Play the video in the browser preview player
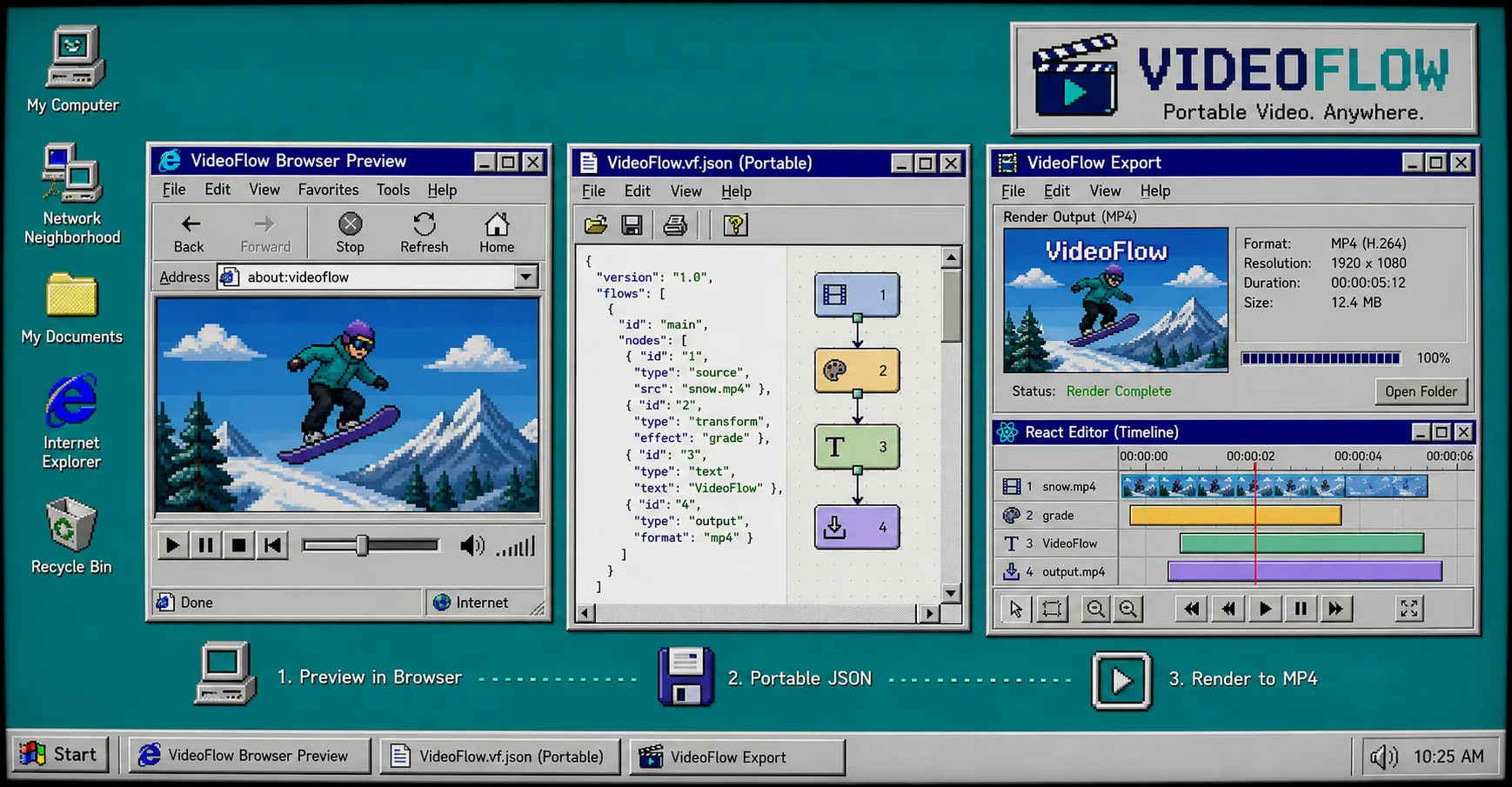The height and width of the screenshot is (787, 1512). (x=172, y=546)
